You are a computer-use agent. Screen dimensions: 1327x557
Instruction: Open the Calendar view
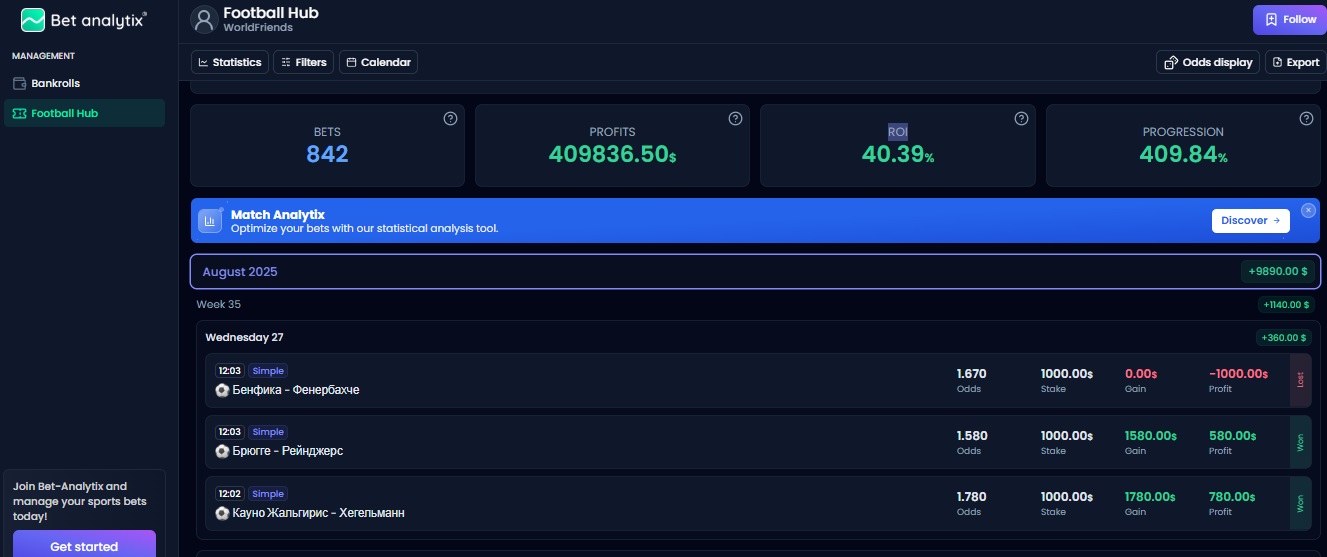378,62
